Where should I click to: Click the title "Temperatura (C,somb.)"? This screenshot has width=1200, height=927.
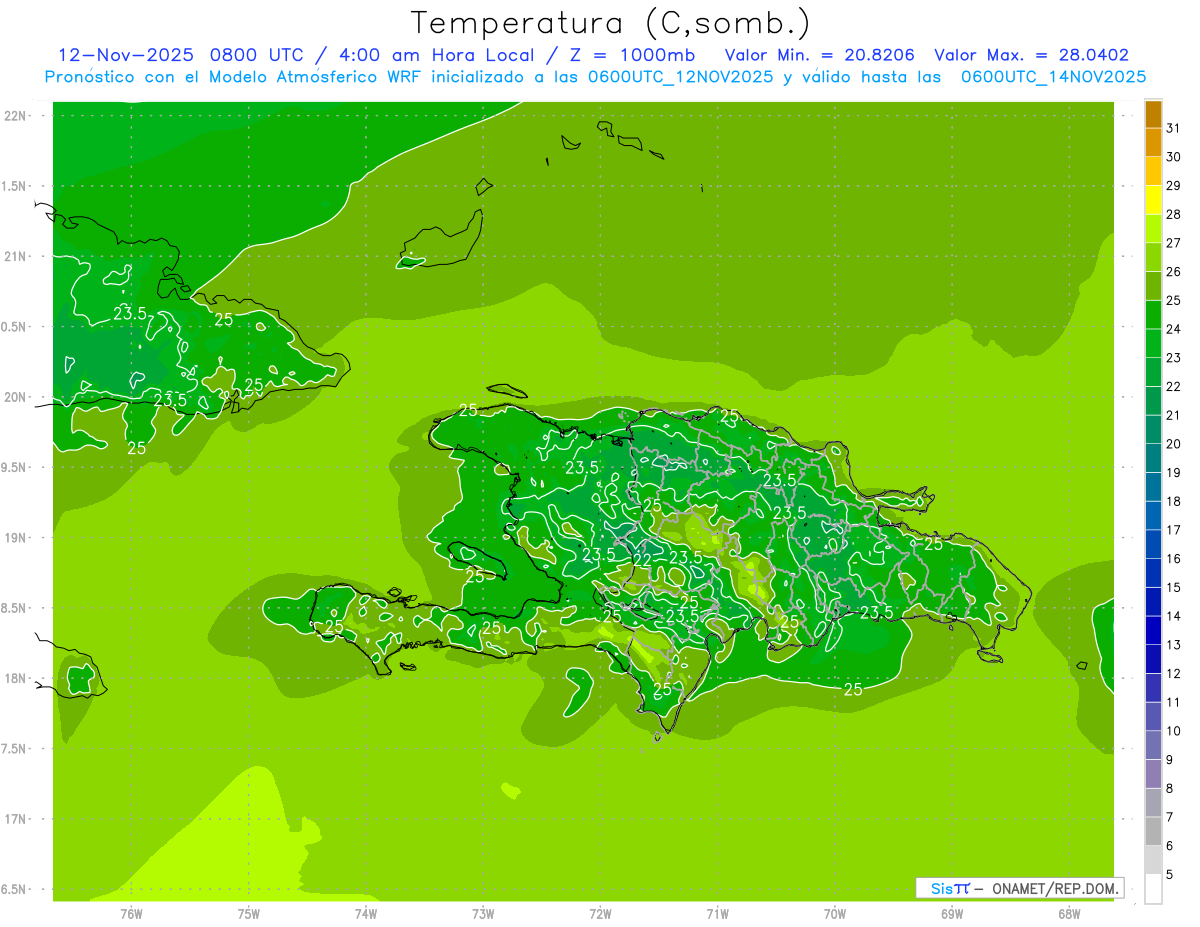(611, 23)
